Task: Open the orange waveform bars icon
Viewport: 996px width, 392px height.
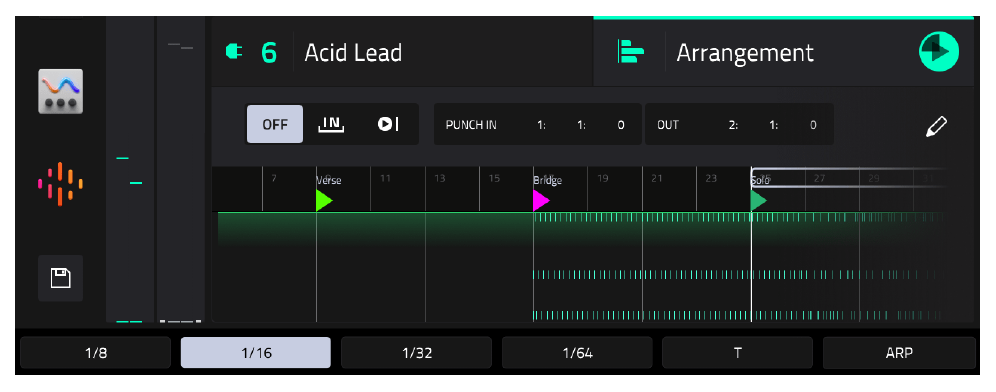Action: click(x=60, y=184)
